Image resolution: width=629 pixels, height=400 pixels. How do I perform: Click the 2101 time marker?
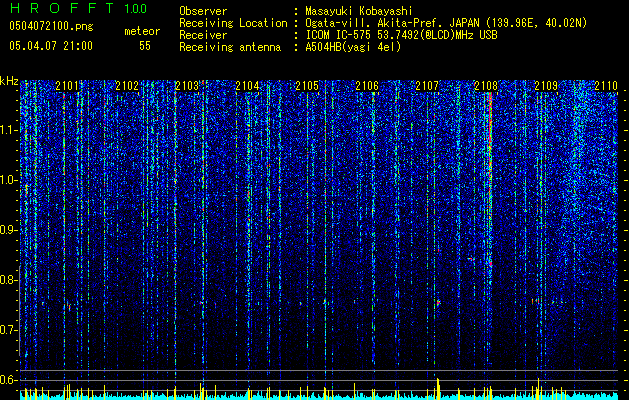(67, 86)
